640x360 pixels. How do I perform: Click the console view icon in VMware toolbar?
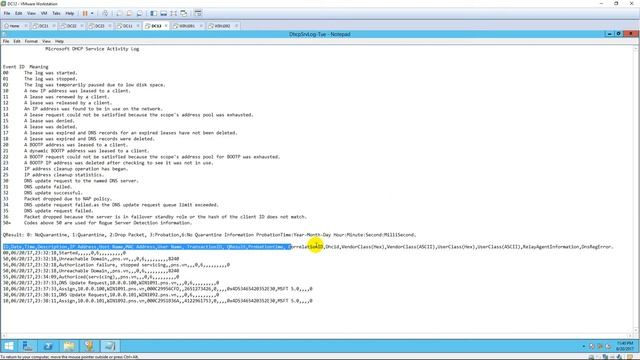point(198,13)
